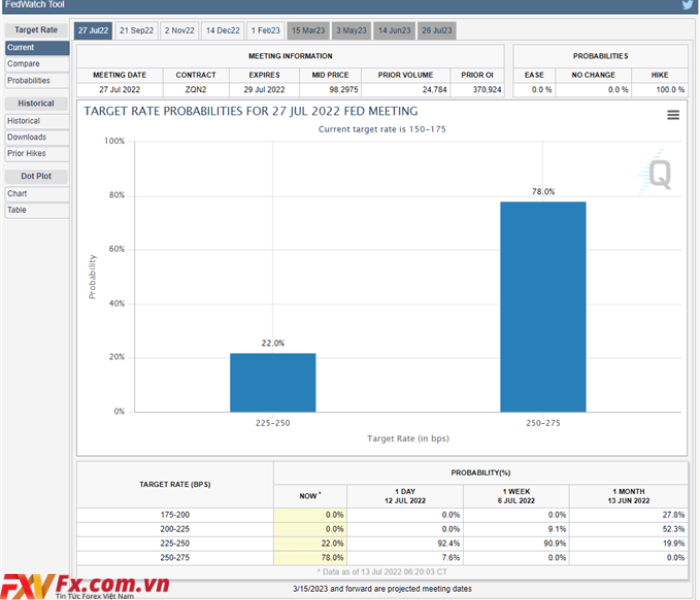This screenshot has width=700, height=600.
Task: Click the 1 MONTH 13 JUN 2022 header
Action: point(629,496)
